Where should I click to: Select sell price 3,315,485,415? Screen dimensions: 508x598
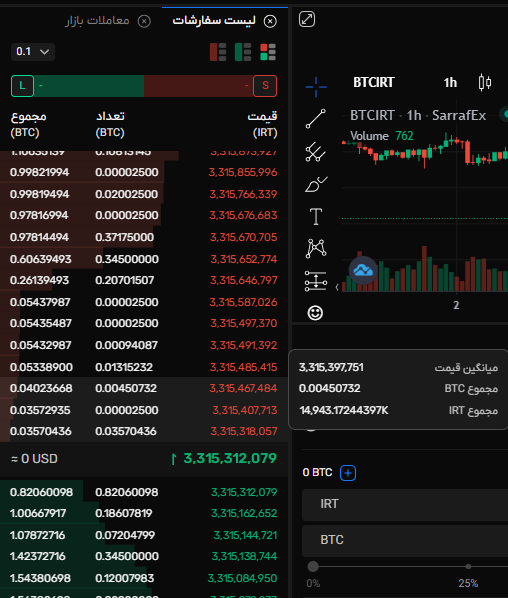(x=244, y=367)
